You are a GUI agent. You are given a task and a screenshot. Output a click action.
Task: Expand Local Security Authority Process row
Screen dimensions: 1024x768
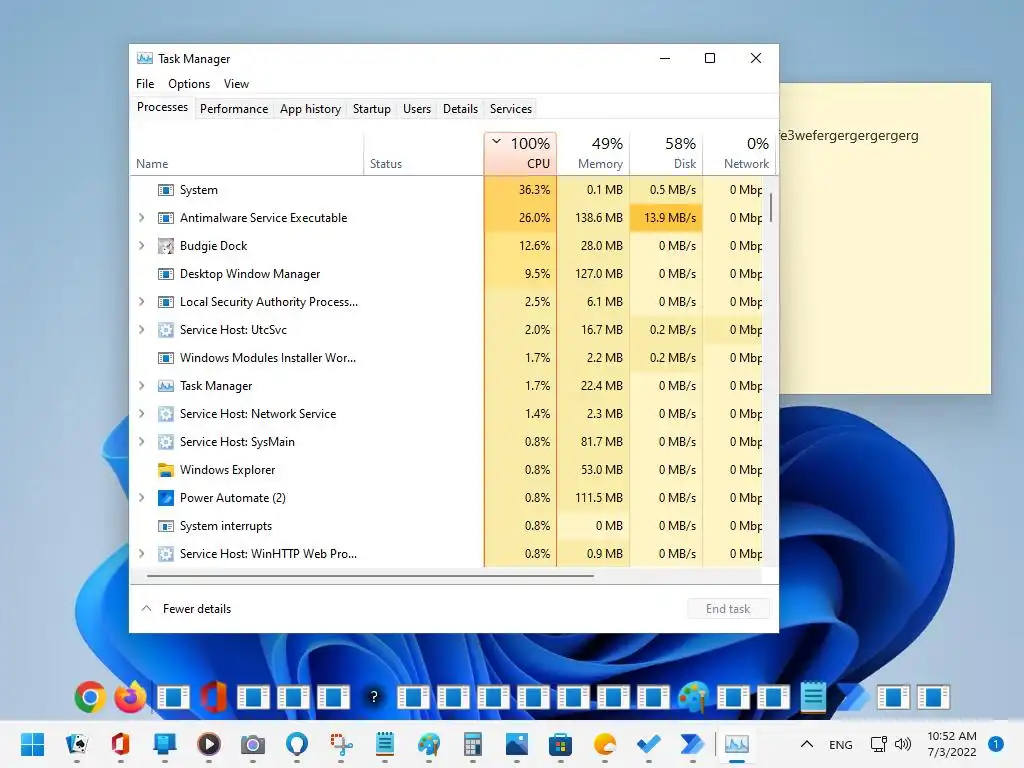(x=142, y=302)
